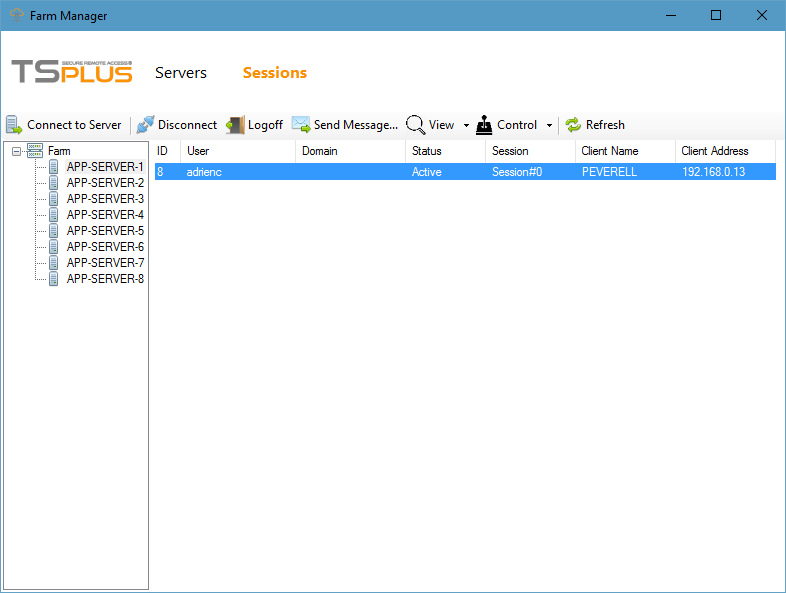Click the Disconnect plug icon
786x593 pixels.
145,125
